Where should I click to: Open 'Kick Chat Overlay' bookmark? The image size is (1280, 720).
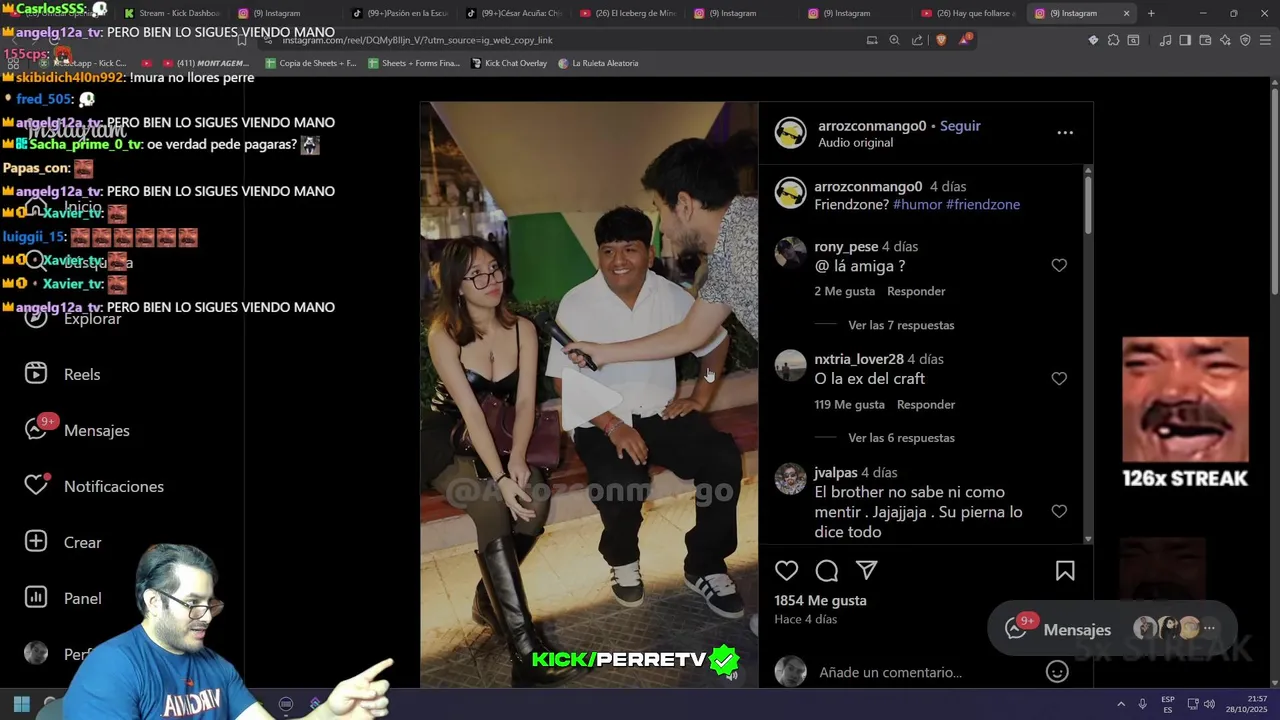[509, 63]
